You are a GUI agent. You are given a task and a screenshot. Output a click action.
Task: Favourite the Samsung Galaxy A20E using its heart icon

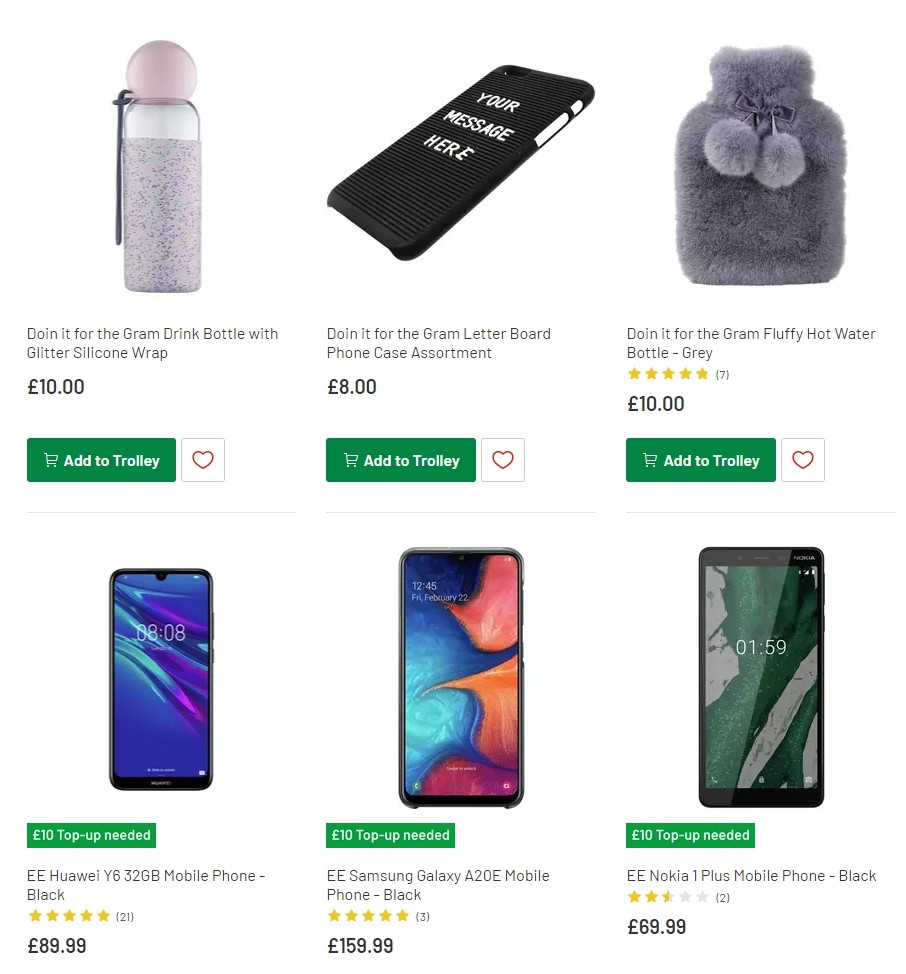pos(503,970)
